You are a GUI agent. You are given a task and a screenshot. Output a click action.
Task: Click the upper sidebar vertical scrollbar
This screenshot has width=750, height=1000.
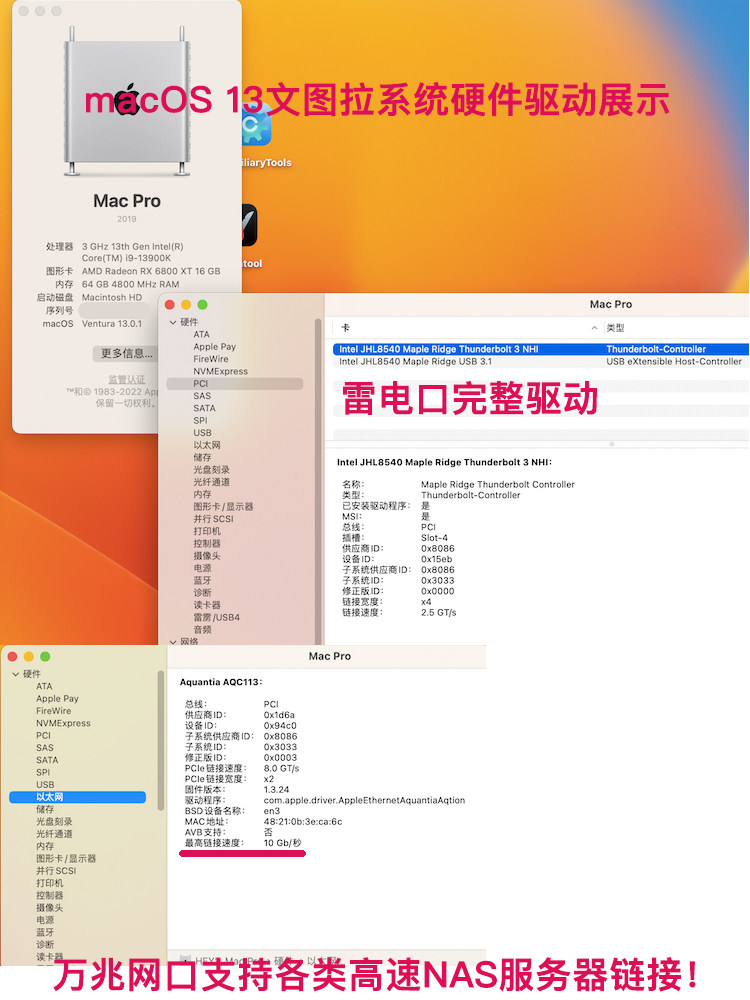tap(317, 482)
